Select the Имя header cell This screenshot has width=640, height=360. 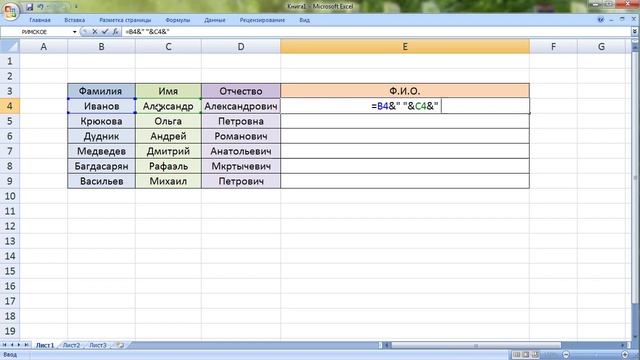(168, 91)
